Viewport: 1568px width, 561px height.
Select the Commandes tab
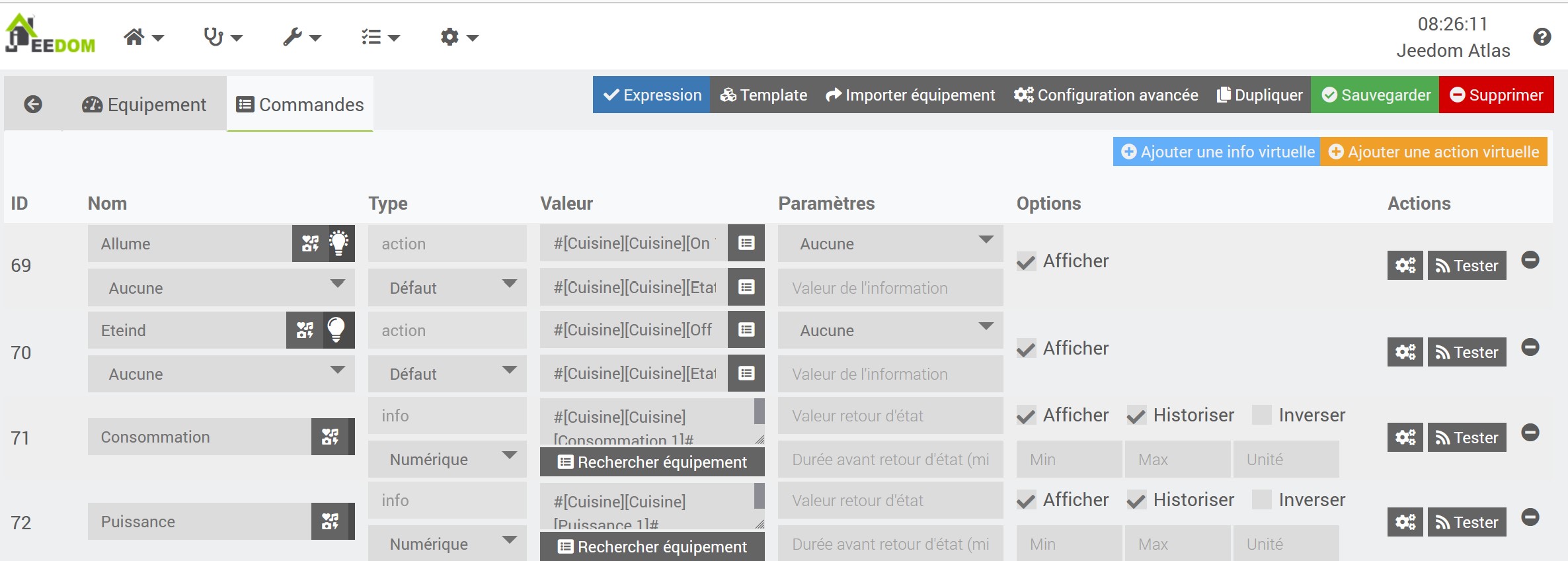(x=300, y=105)
